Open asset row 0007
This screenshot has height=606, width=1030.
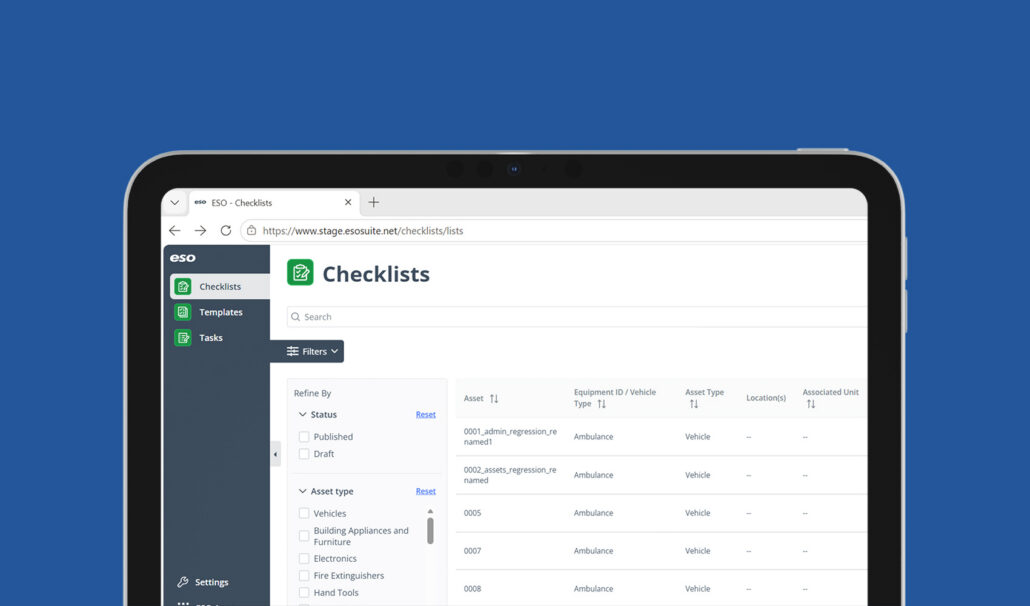click(x=472, y=551)
